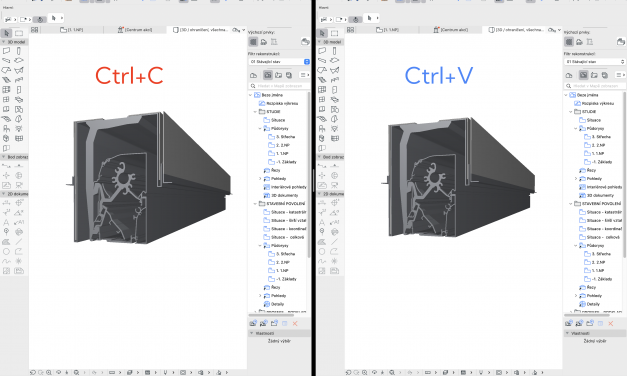This screenshot has height=376, width=627.
Task: Select '-1. Základy' under STUDIE in Ctrl+V navigator
Action: [600, 162]
